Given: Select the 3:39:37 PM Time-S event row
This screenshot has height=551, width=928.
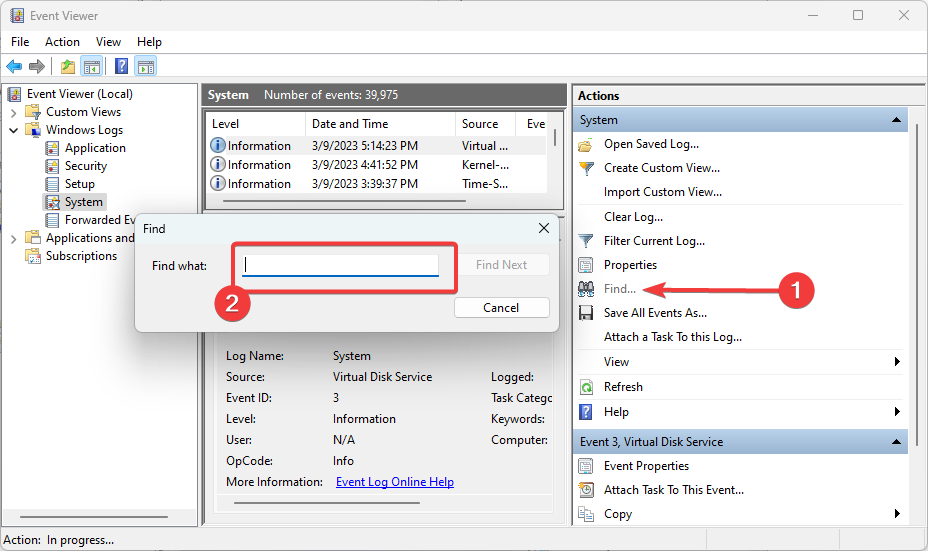Looking at the screenshot, I should 376,184.
